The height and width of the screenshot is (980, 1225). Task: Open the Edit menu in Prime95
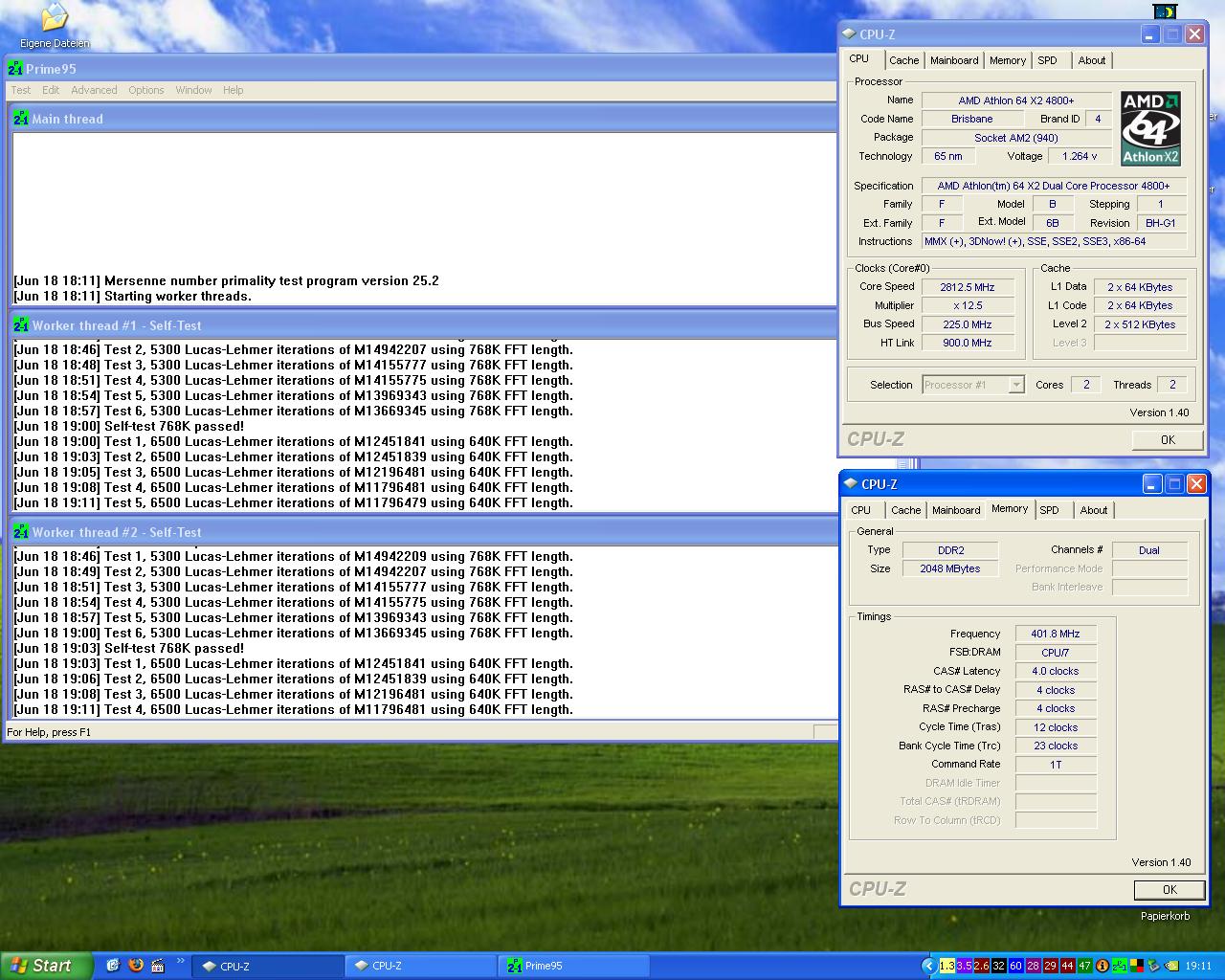coord(51,90)
